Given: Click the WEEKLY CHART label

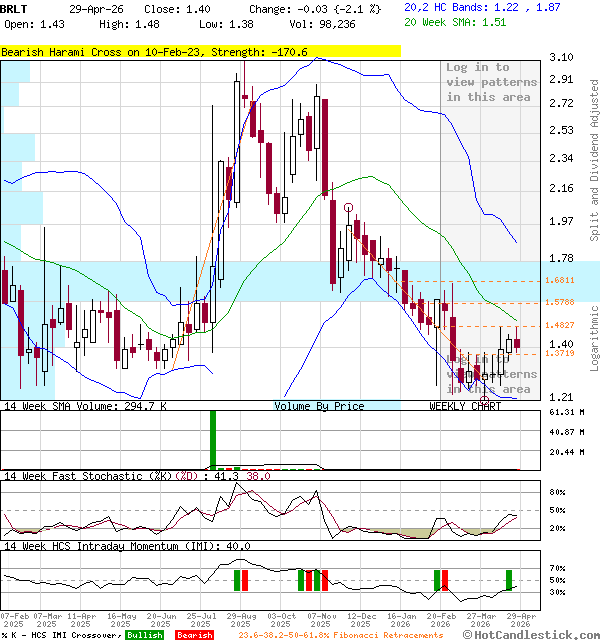Looking at the screenshot, I should (x=465, y=406).
